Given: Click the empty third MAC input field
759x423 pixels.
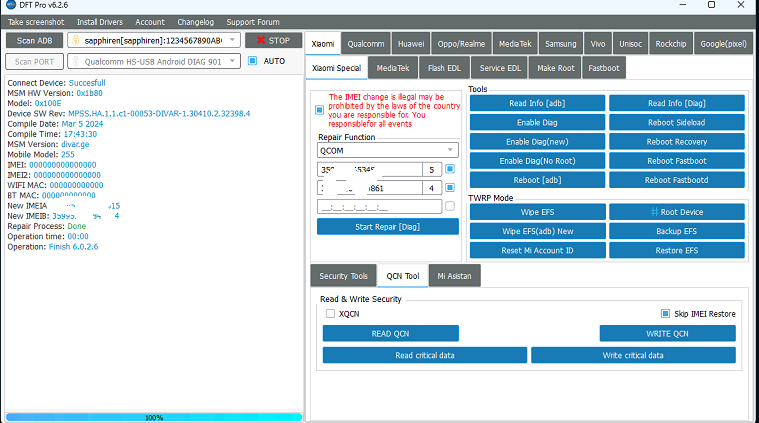Looking at the screenshot, I should tap(380, 206).
